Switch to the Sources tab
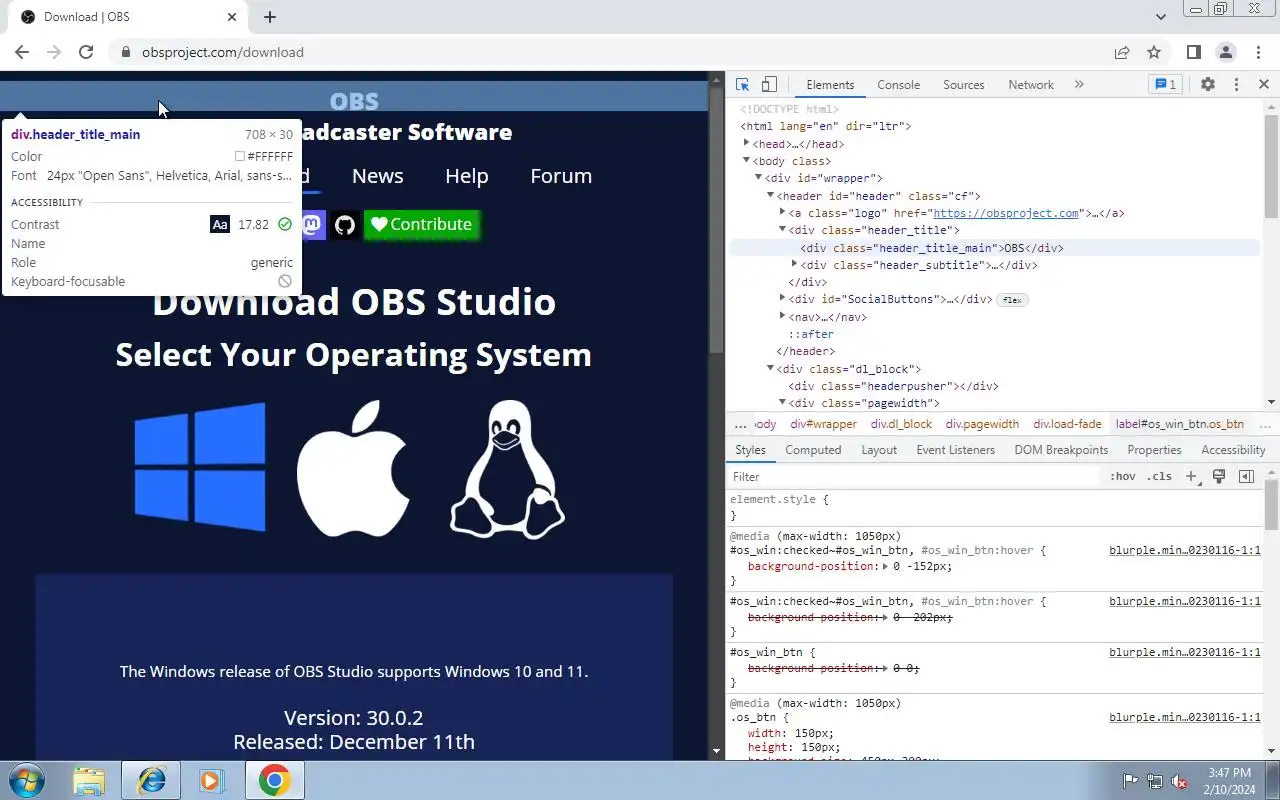Screen dimensions: 1280x800 (964, 85)
